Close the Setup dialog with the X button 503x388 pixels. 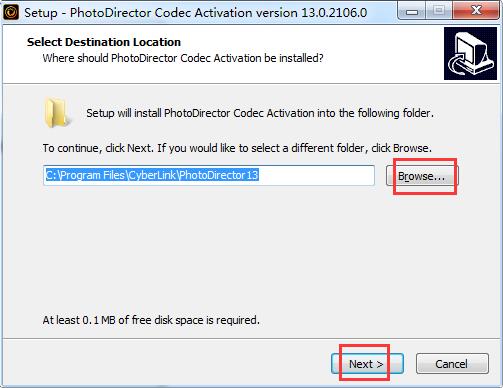tap(476, 11)
